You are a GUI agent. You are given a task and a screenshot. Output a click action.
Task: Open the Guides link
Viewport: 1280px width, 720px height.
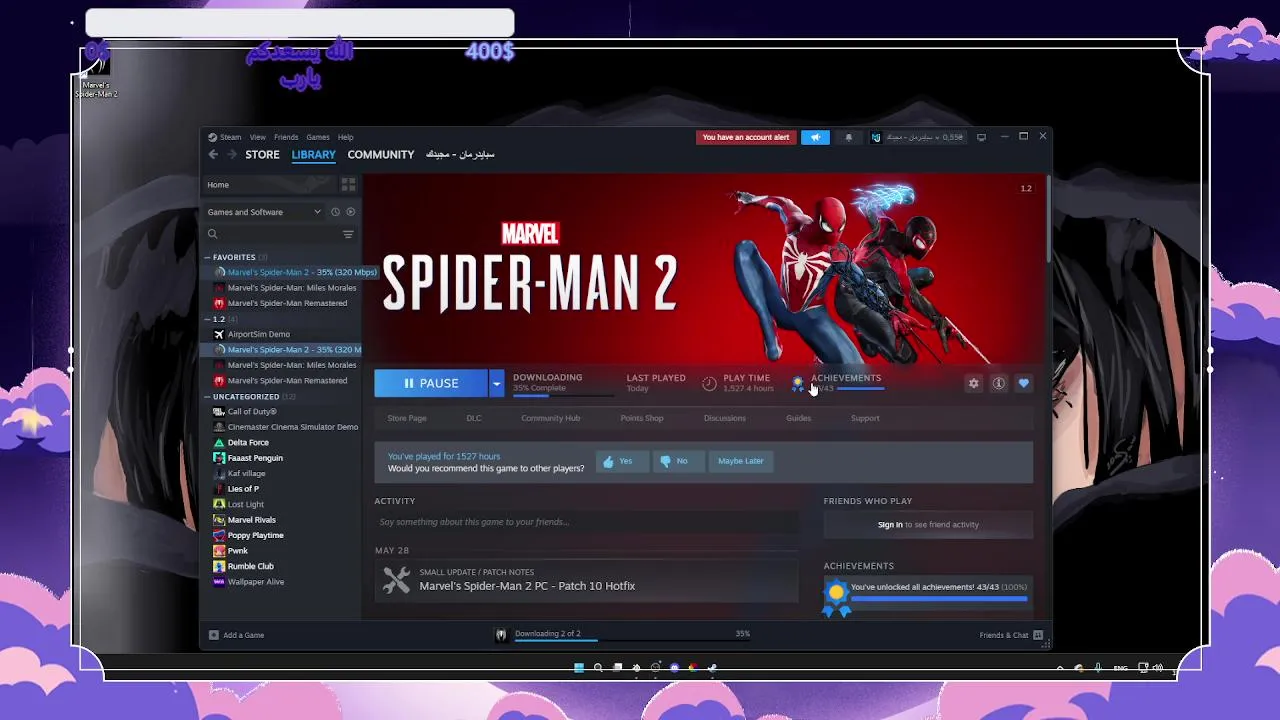pyautogui.click(x=798, y=418)
